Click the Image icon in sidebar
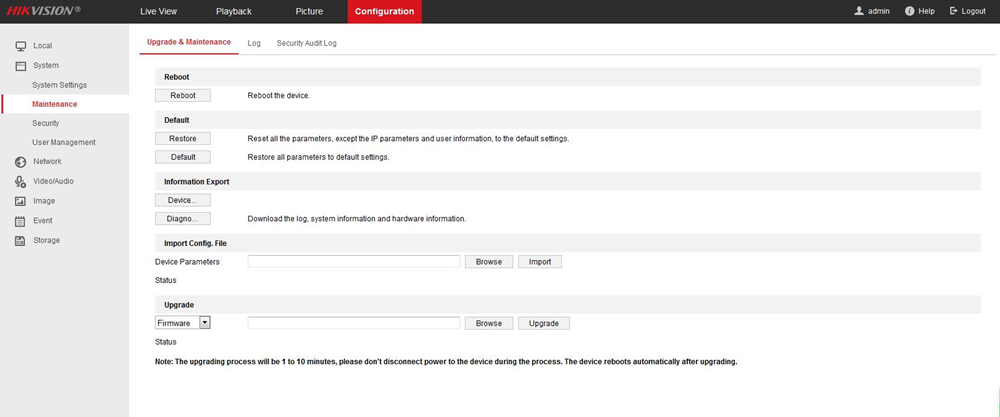1000x417 pixels. click(20, 201)
